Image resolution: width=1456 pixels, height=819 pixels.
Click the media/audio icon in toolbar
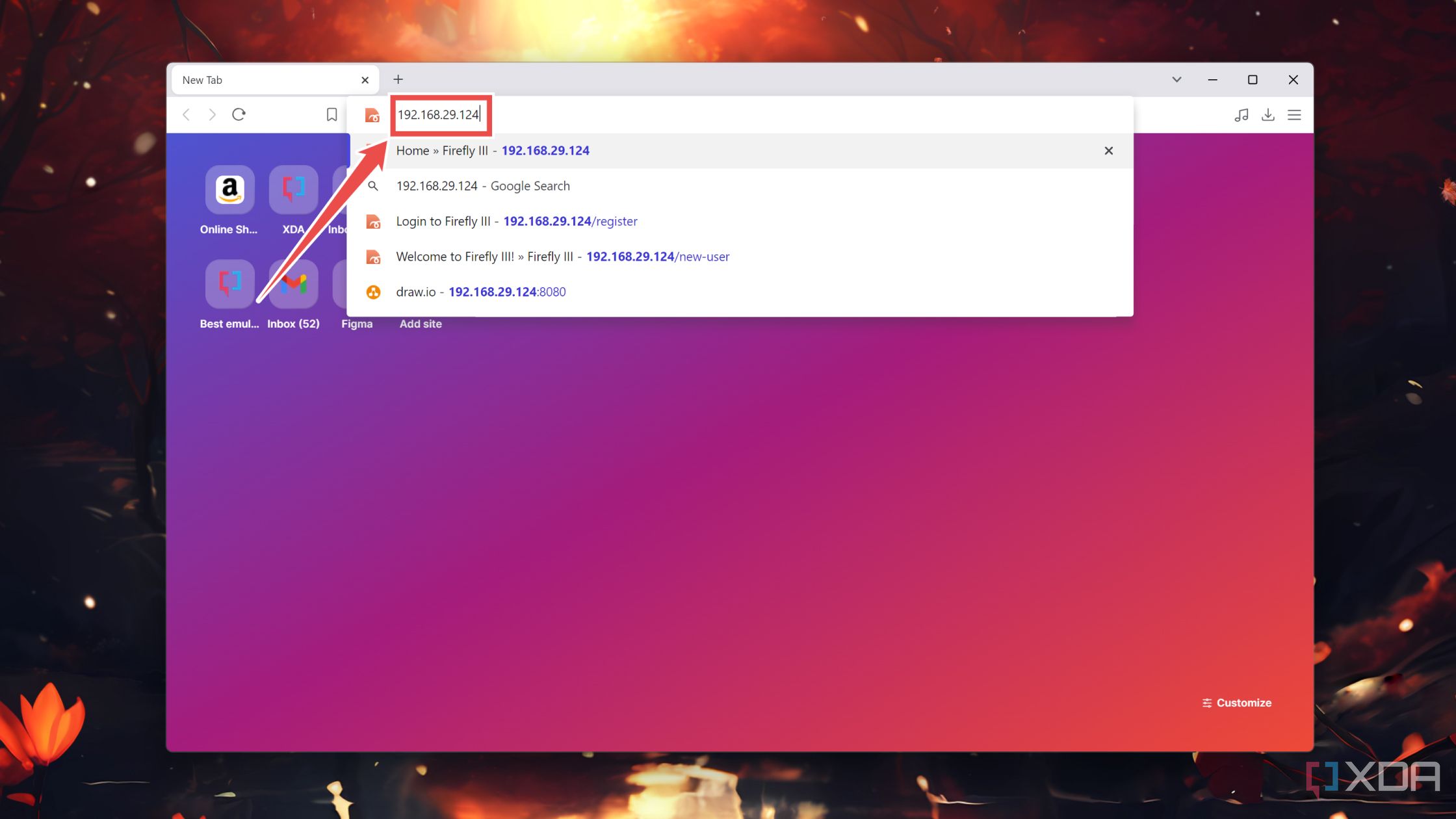pyautogui.click(x=1241, y=114)
